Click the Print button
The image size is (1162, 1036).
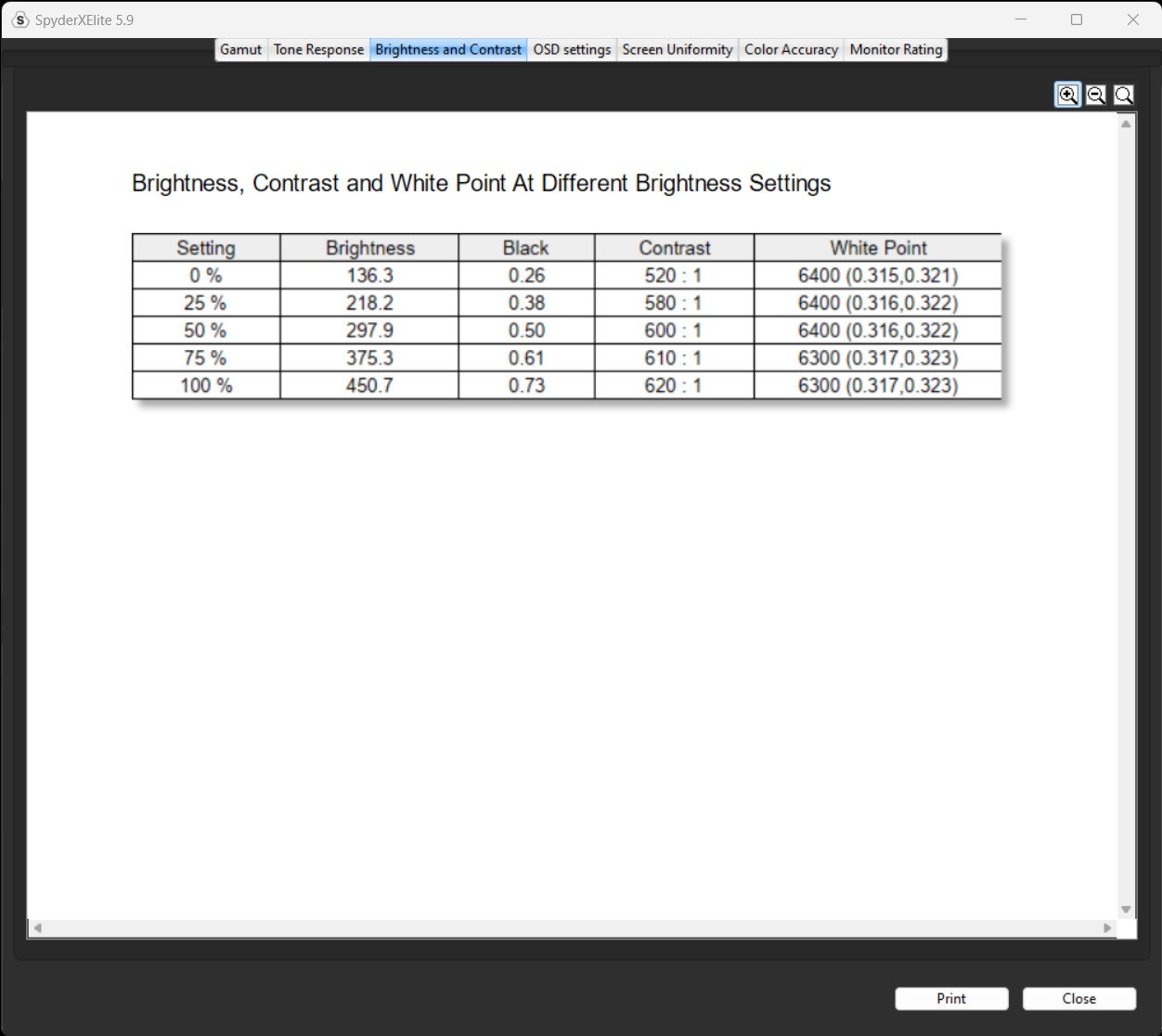click(951, 998)
